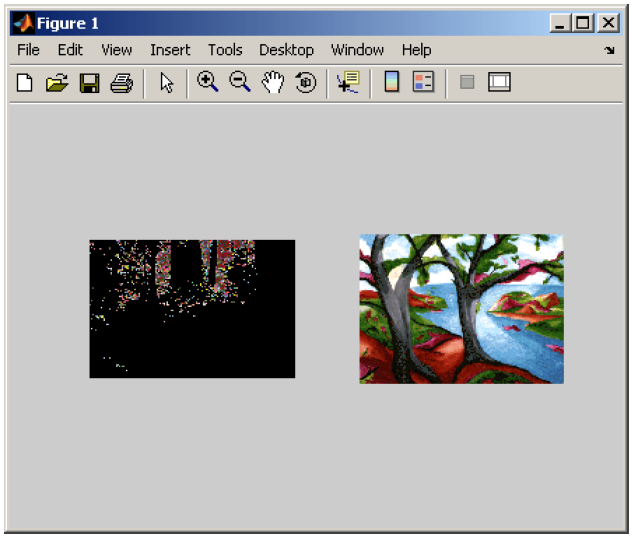Select the Edit Plot arrow tool
636x539 pixels.
click(166, 83)
